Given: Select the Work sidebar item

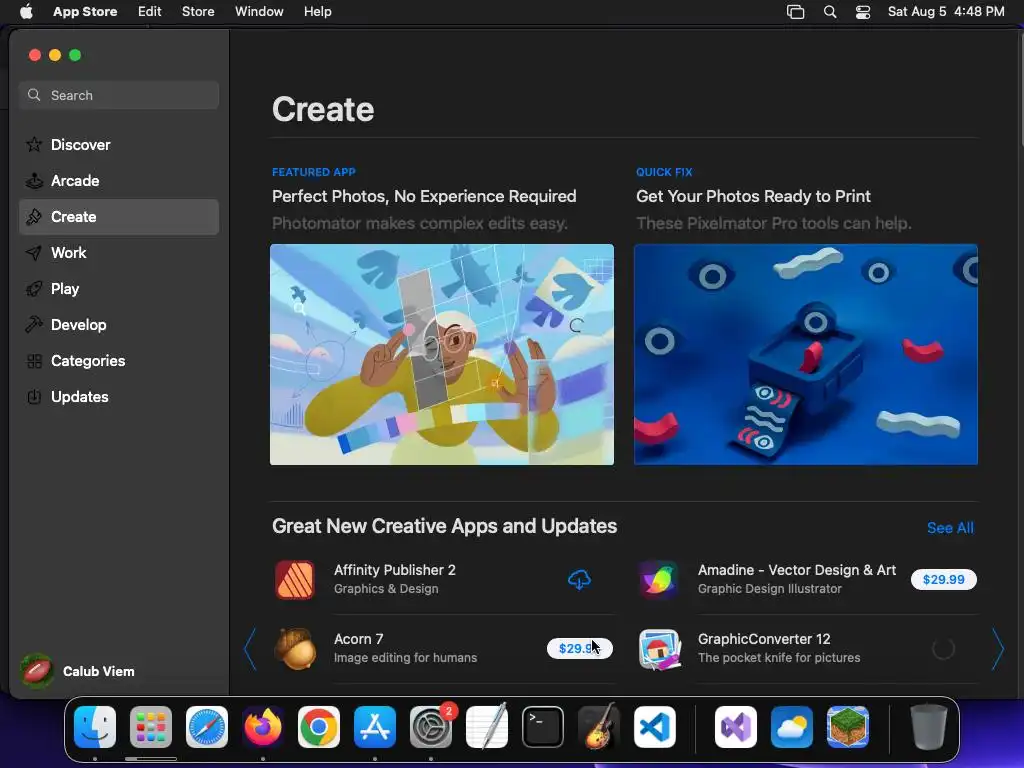Looking at the screenshot, I should (119, 253).
